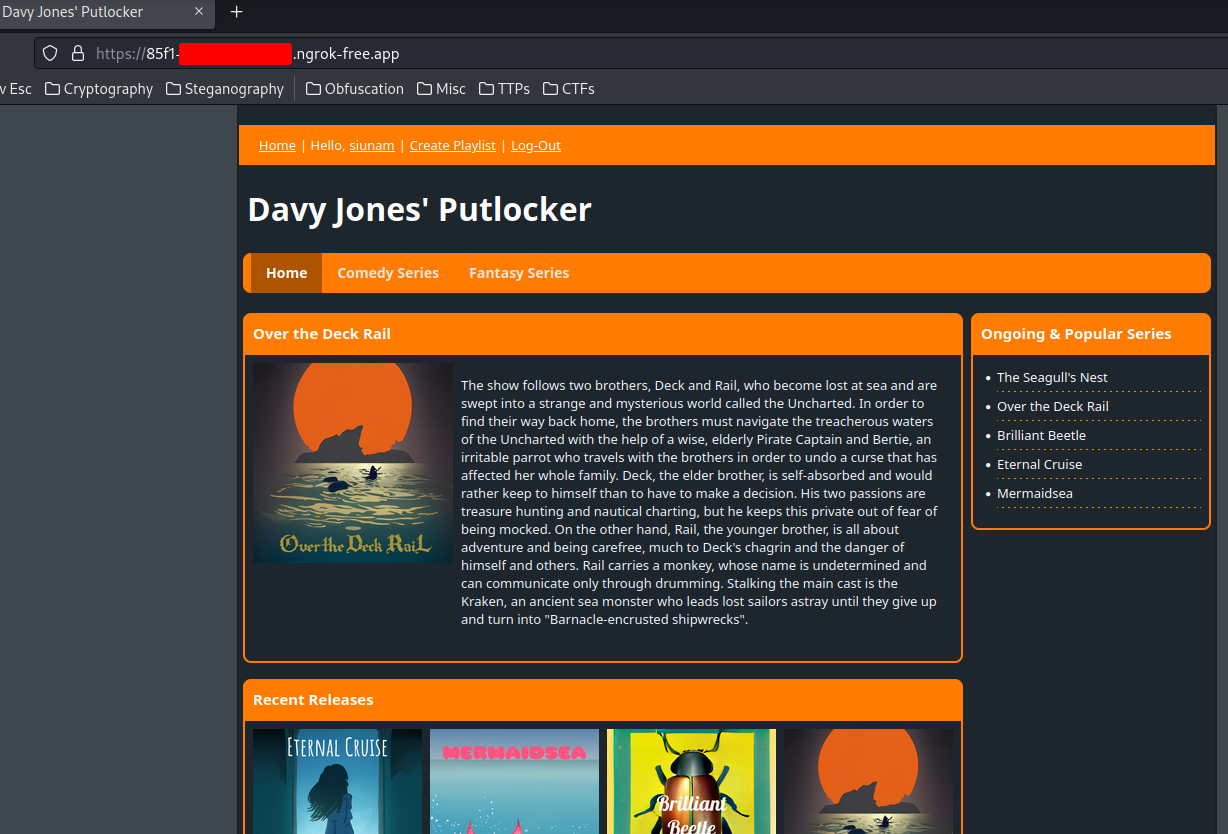Open the orange sunset recent release poster
The image size is (1228, 834).
click(868, 781)
